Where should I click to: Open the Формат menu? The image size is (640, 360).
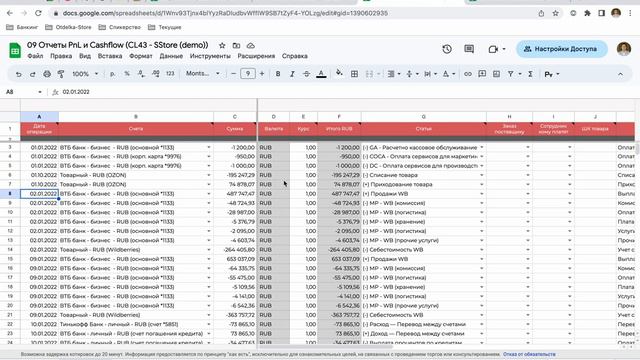(141, 56)
